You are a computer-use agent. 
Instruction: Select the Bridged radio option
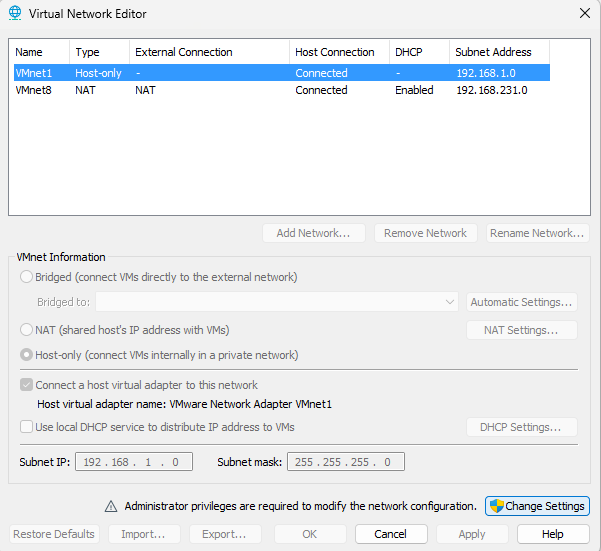point(26,277)
